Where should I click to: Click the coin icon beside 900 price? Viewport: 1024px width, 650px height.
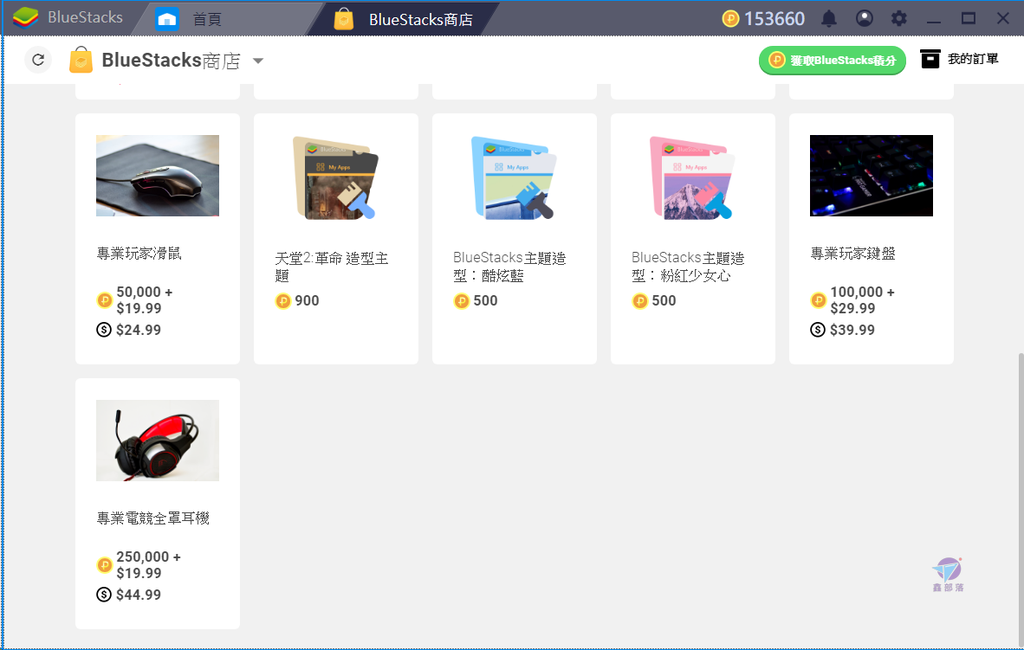click(x=283, y=301)
